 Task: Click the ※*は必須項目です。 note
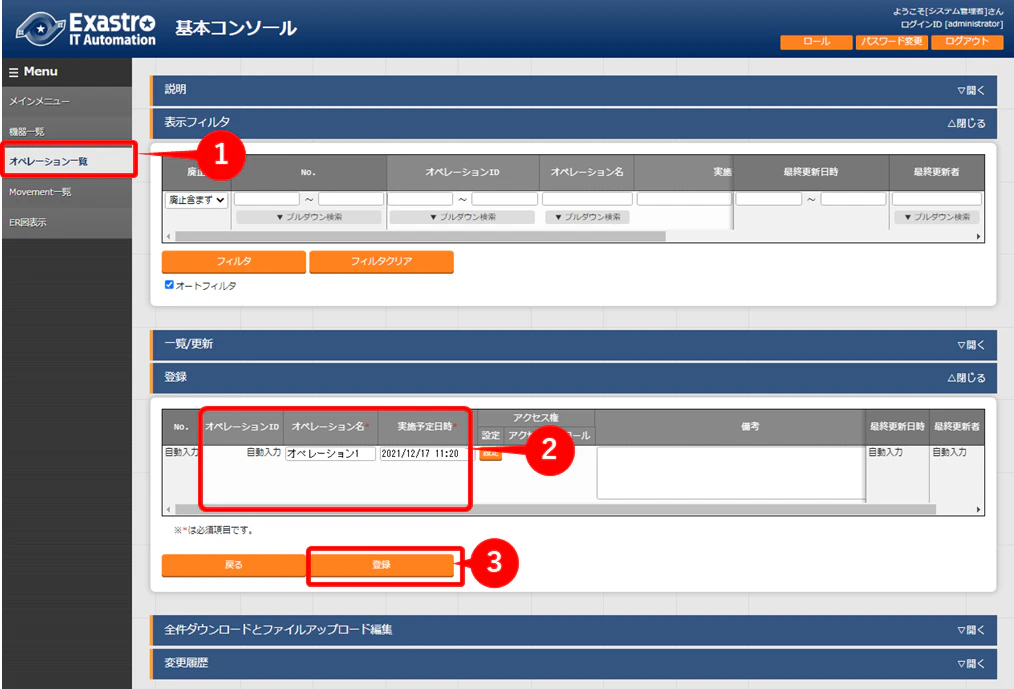click(x=213, y=530)
